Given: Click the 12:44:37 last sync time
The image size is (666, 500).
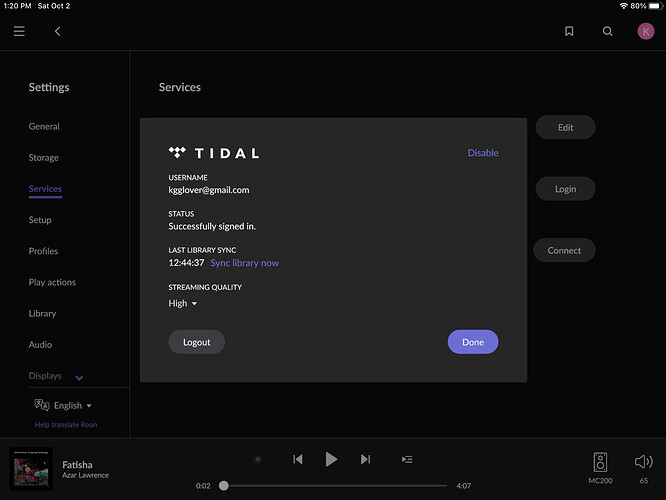Looking at the screenshot, I should click(186, 263).
